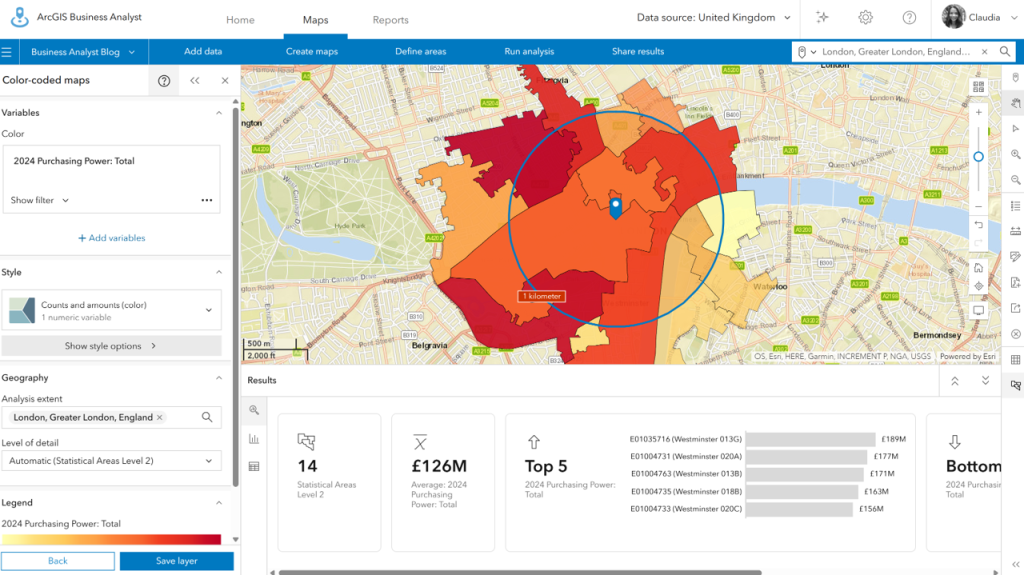Open the settings gear icon

pyautogui.click(x=865, y=18)
